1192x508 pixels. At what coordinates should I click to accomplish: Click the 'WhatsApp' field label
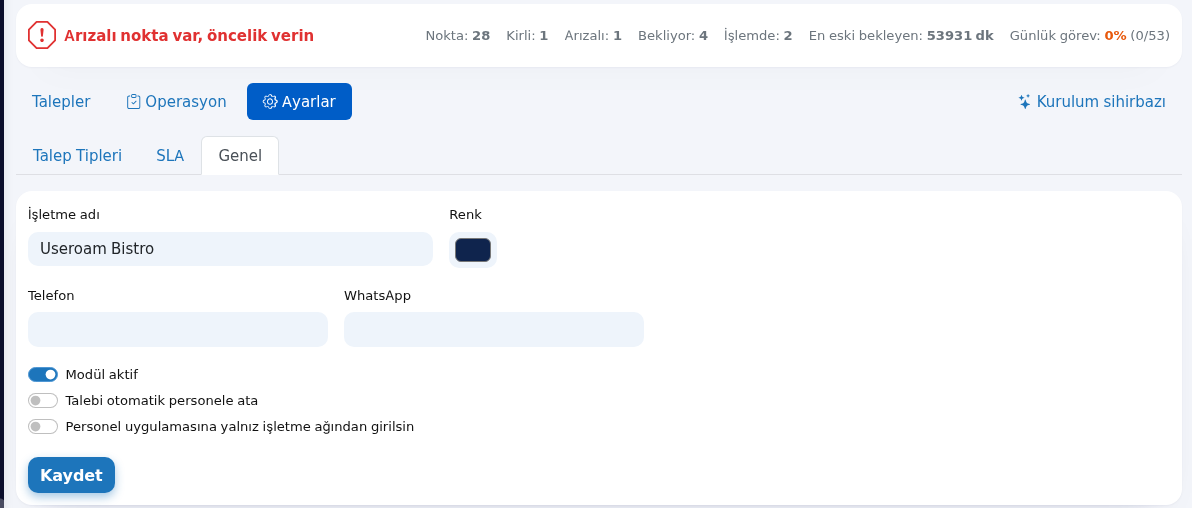point(377,295)
